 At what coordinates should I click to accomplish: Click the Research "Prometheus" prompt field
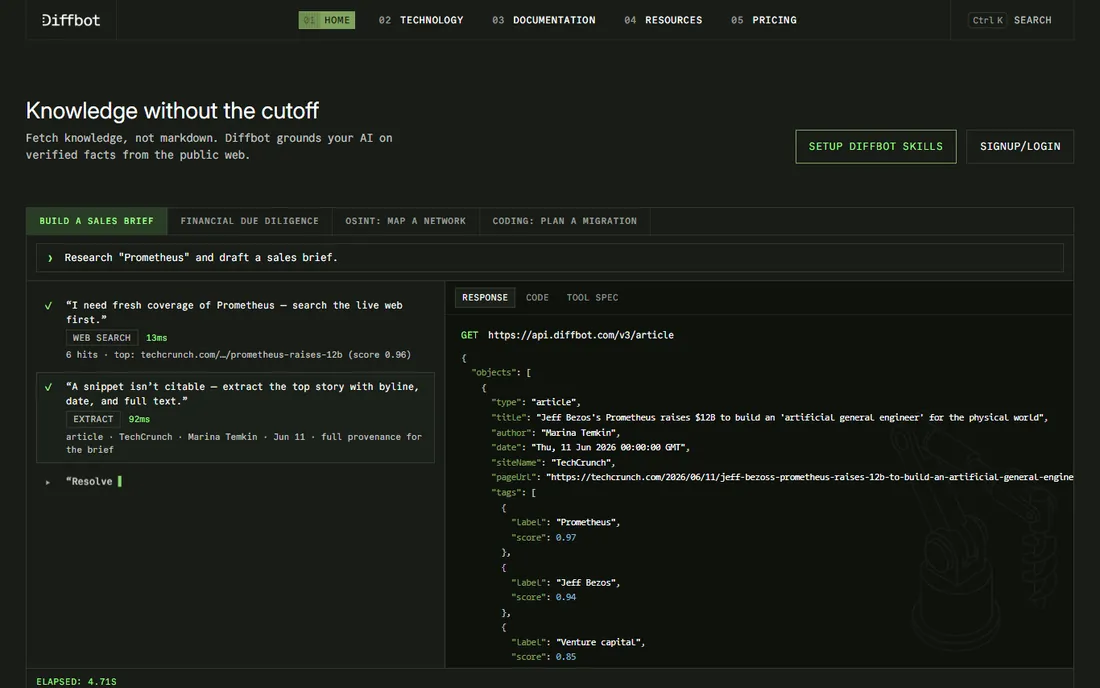550,257
